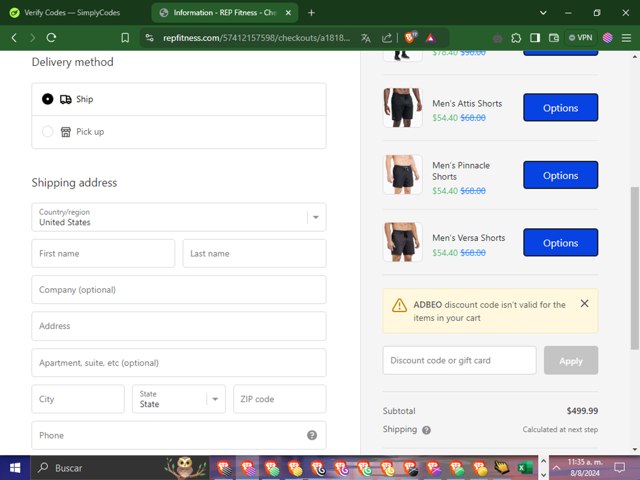Image resolution: width=640 pixels, height=480 pixels.
Task: Click the owl search highlight icon
Action: pyautogui.click(x=185, y=468)
